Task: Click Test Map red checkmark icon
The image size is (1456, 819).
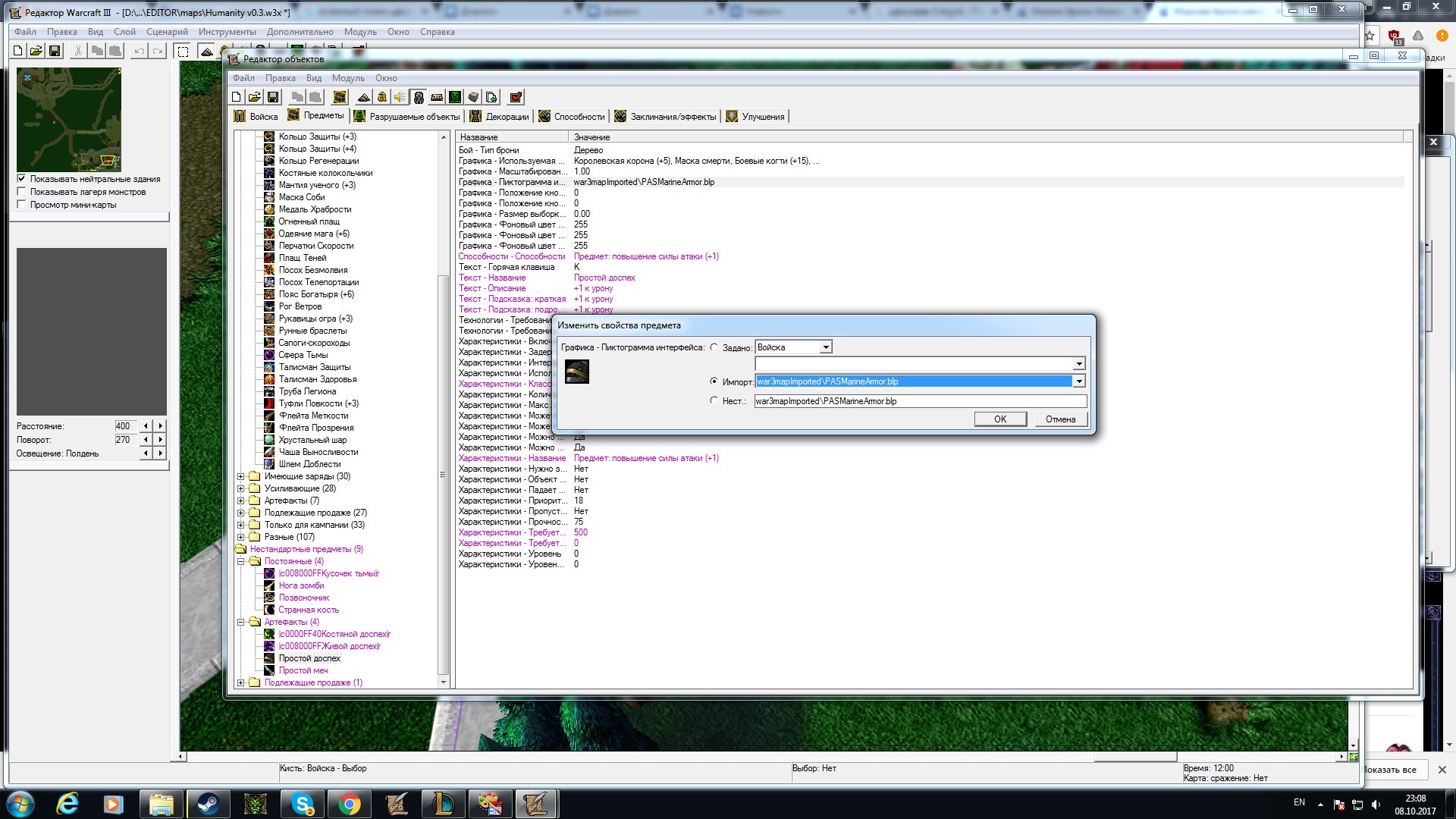Action: pos(516,97)
